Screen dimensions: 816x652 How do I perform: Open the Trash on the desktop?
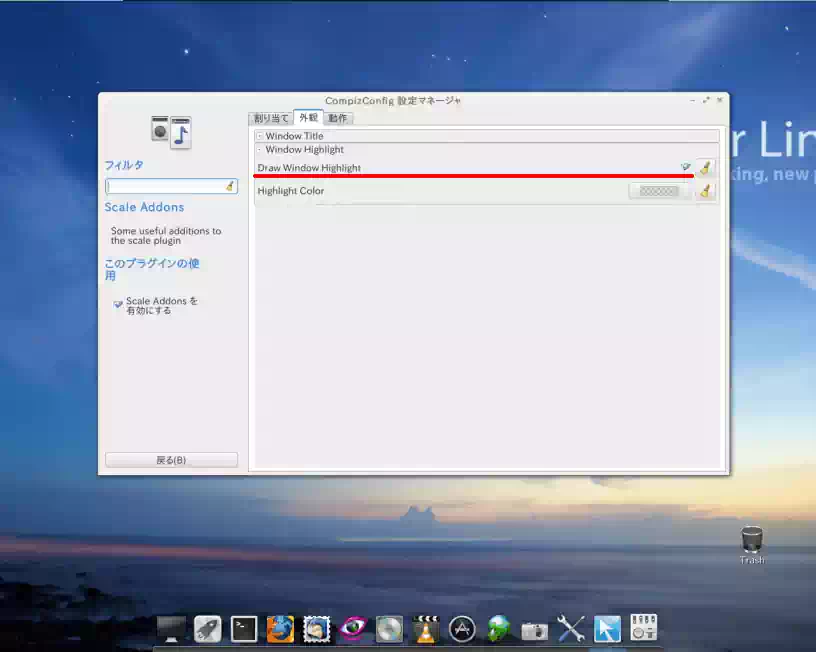(752, 545)
